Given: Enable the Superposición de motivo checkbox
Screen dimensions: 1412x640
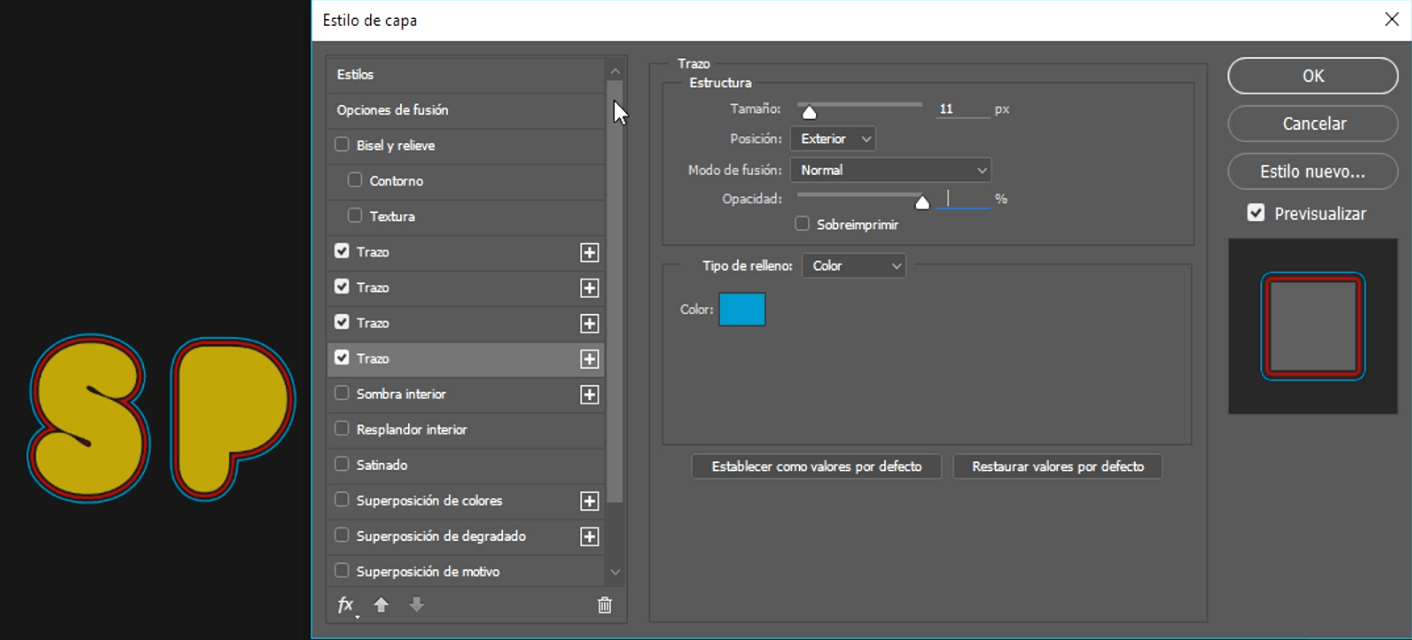Looking at the screenshot, I should pyautogui.click(x=342, y=571).
